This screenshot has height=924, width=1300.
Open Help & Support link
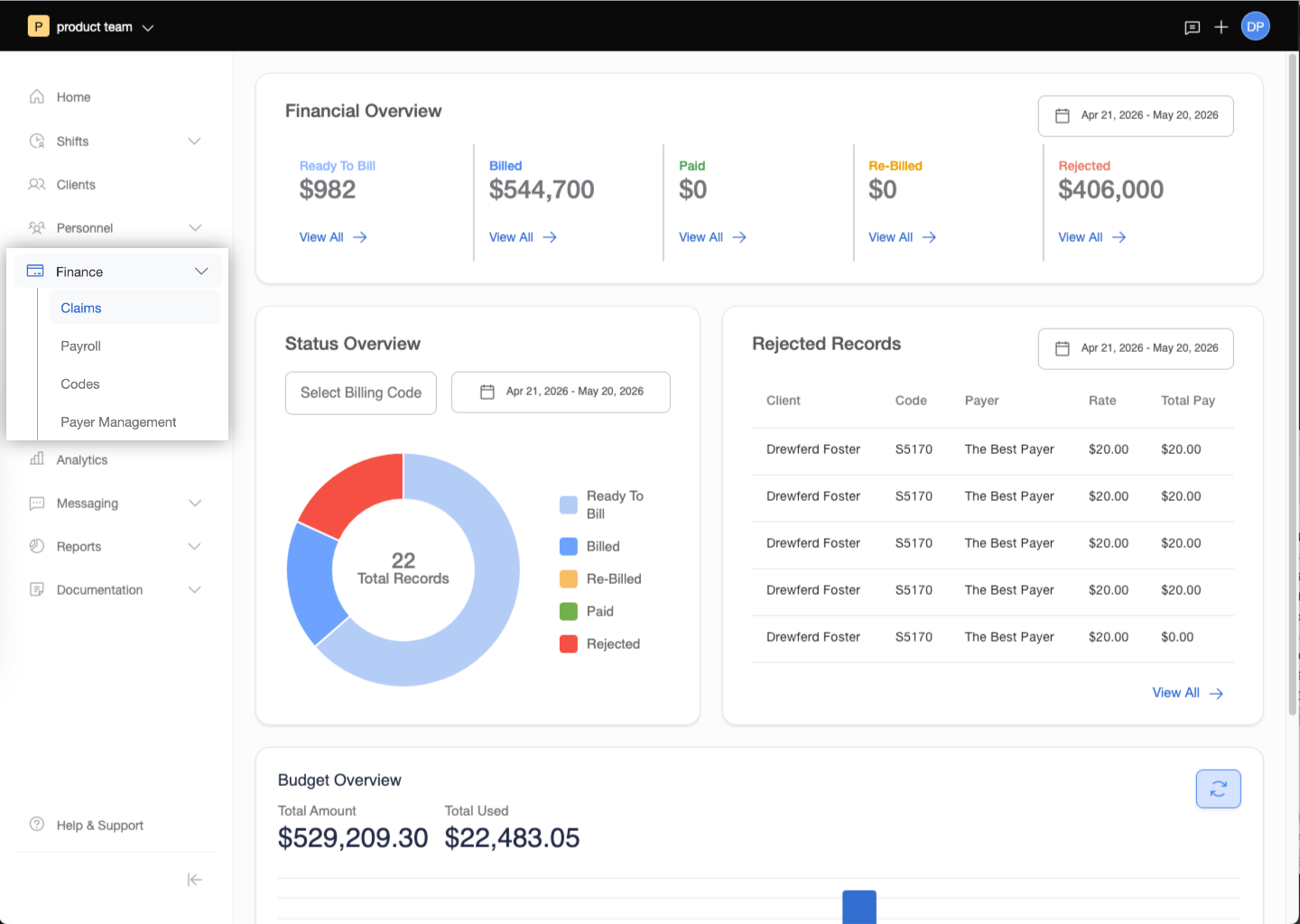pyautogui.click(x=99, y=825)
